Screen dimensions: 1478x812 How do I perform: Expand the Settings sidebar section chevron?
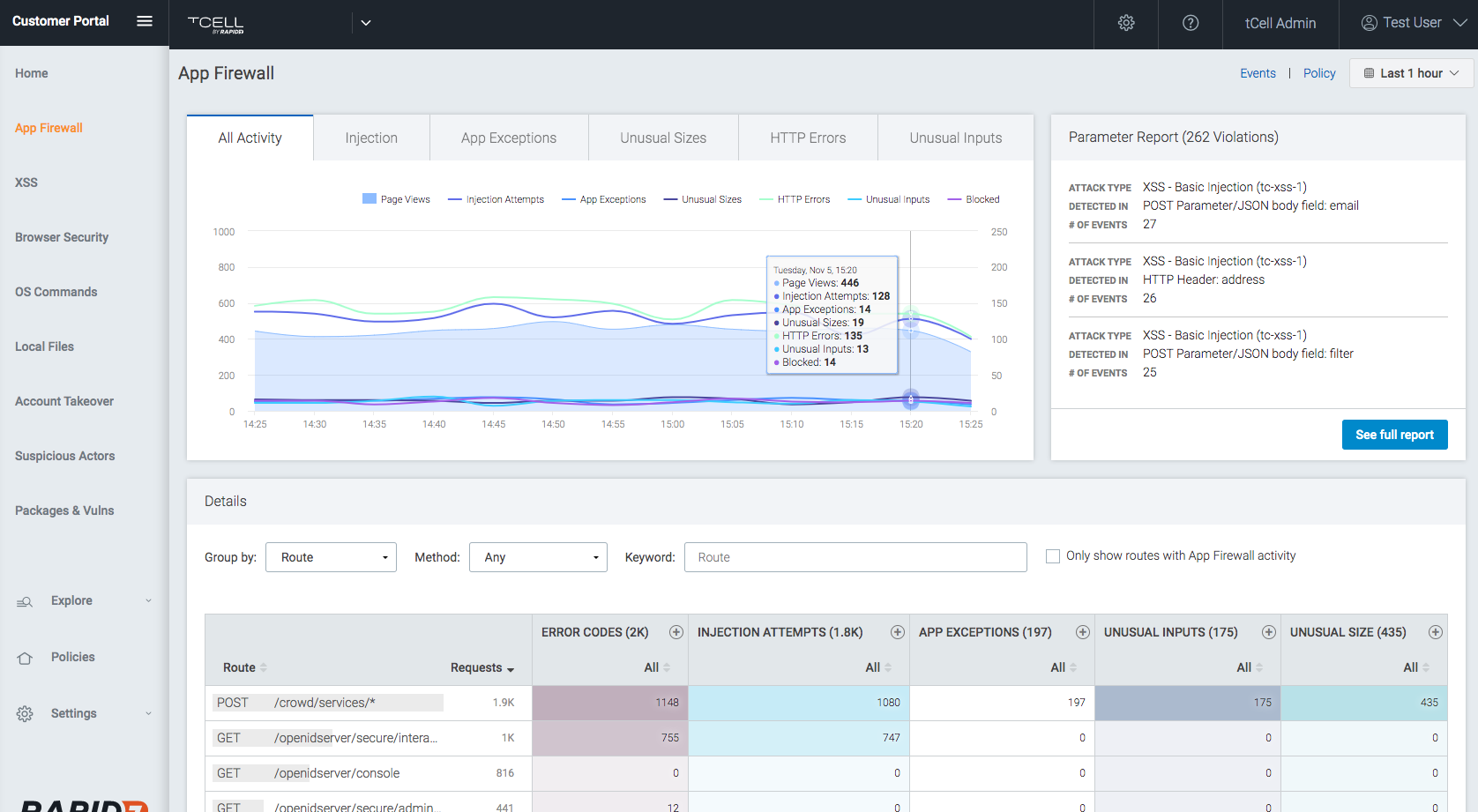tap(148, 713)
